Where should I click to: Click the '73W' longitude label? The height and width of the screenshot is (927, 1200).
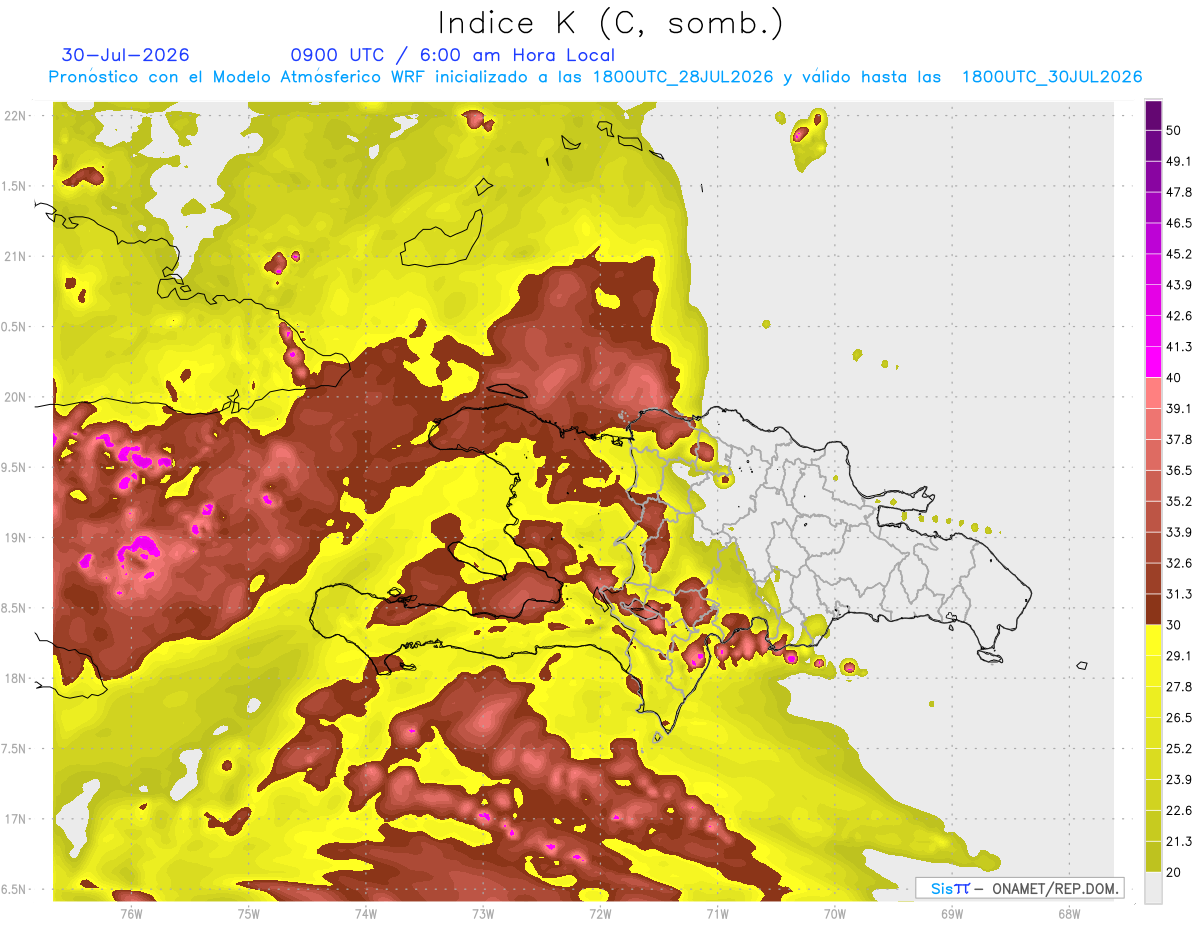482,914
